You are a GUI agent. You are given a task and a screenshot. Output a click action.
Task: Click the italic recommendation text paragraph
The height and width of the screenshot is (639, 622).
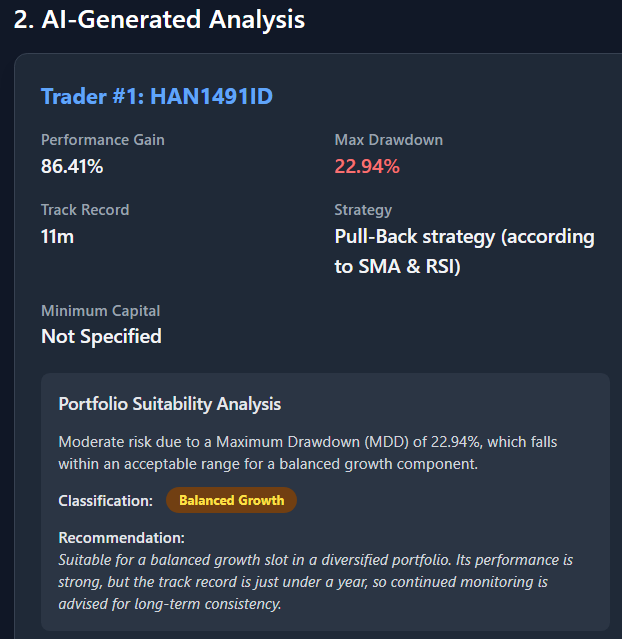(x=315, y=582)
